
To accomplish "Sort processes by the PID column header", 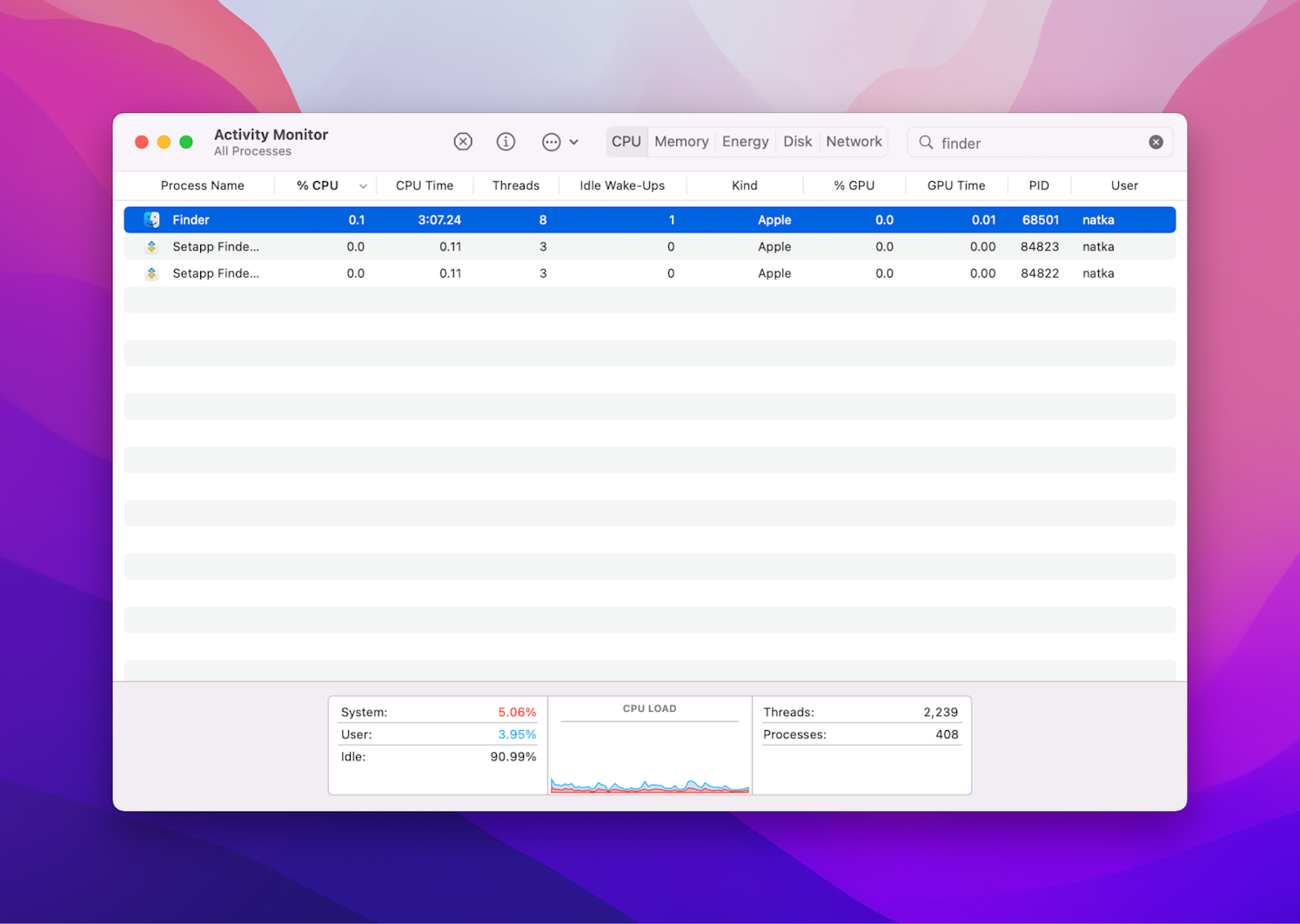I will click(1038, 185).
